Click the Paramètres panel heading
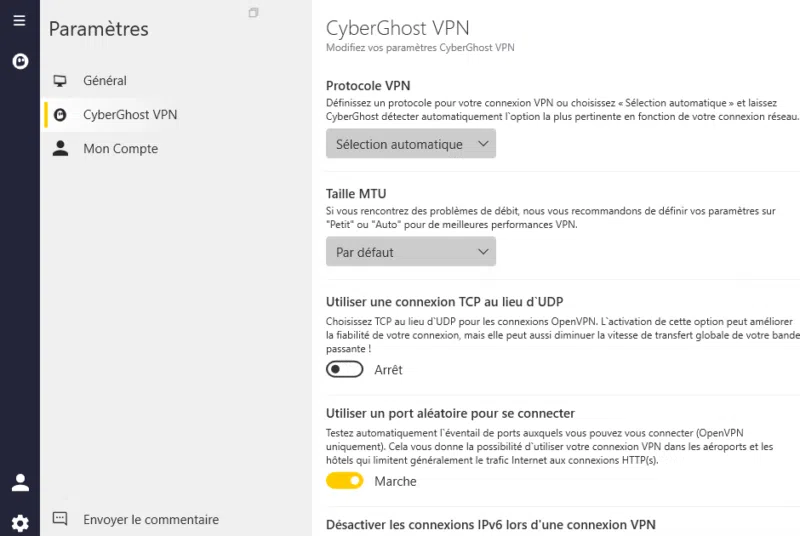 click(x=98, y=30)
